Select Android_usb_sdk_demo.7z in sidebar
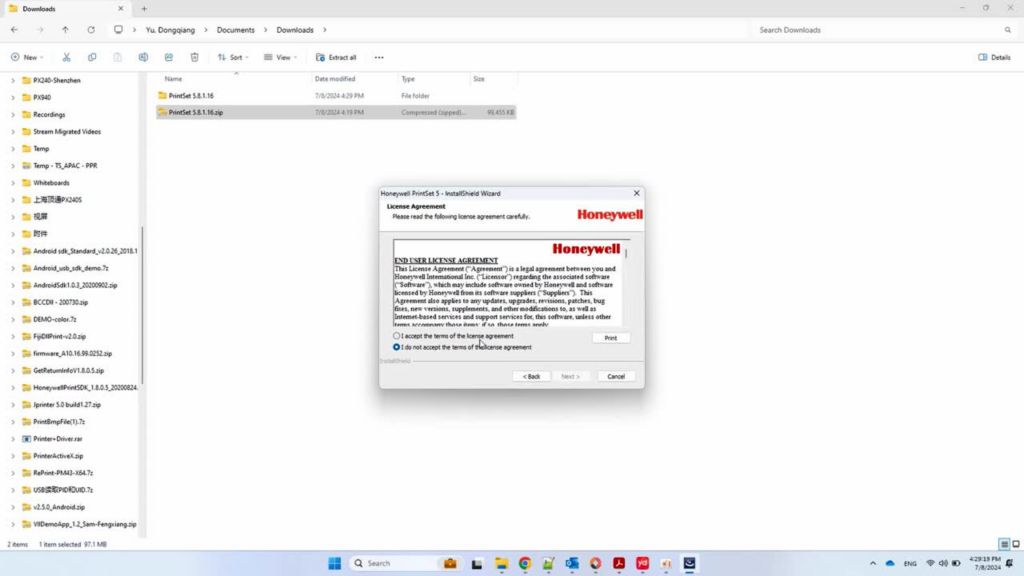 [x=71, y=268]
